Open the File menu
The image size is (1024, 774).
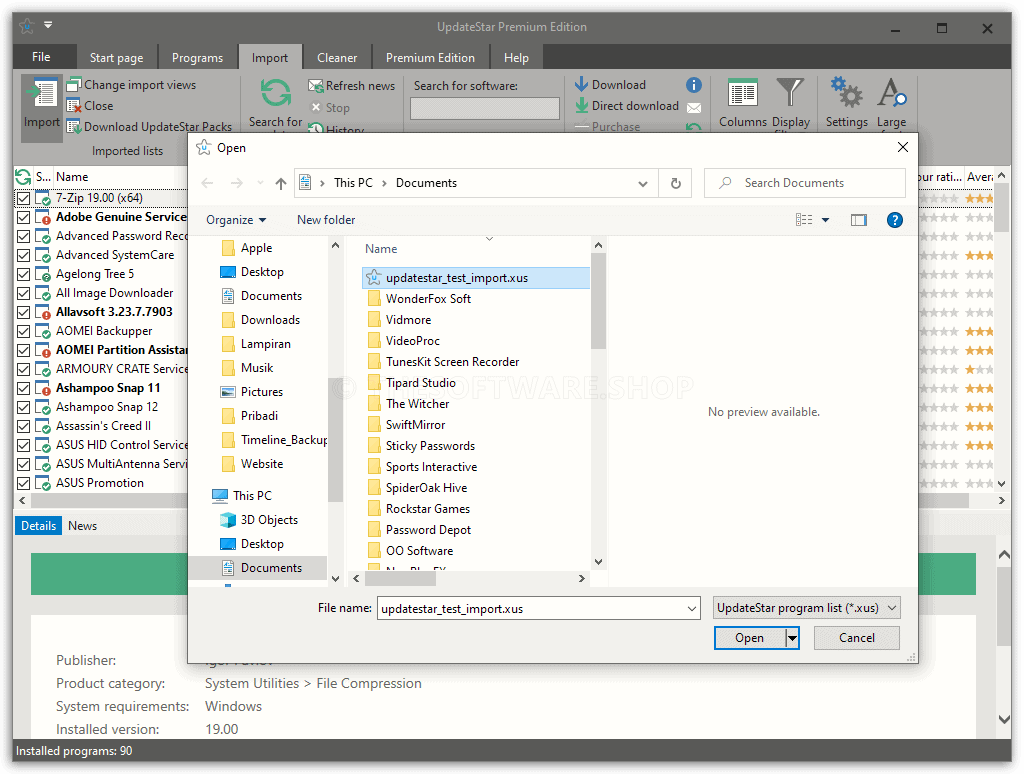(x=41, y=57)
